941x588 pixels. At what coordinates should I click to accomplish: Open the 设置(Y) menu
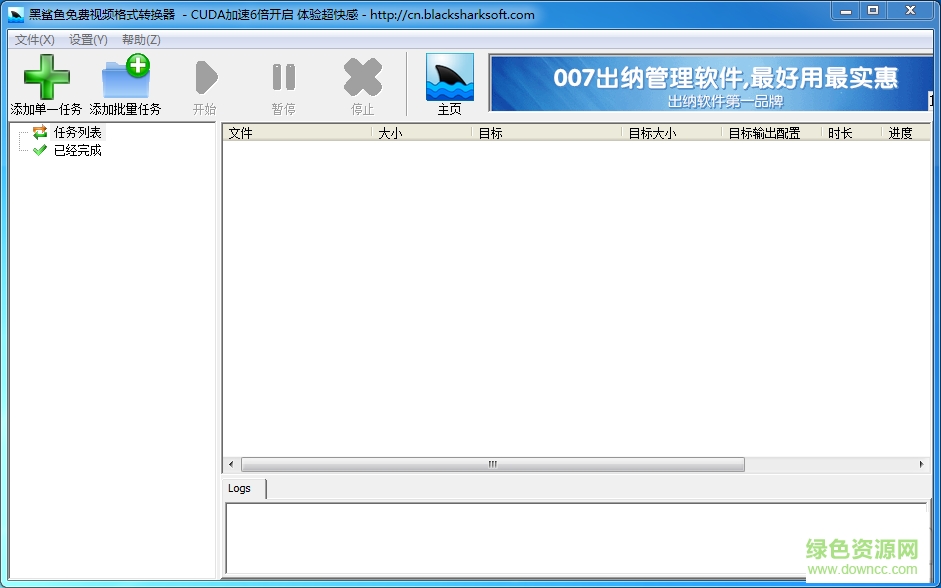click(x=87, y=39)
